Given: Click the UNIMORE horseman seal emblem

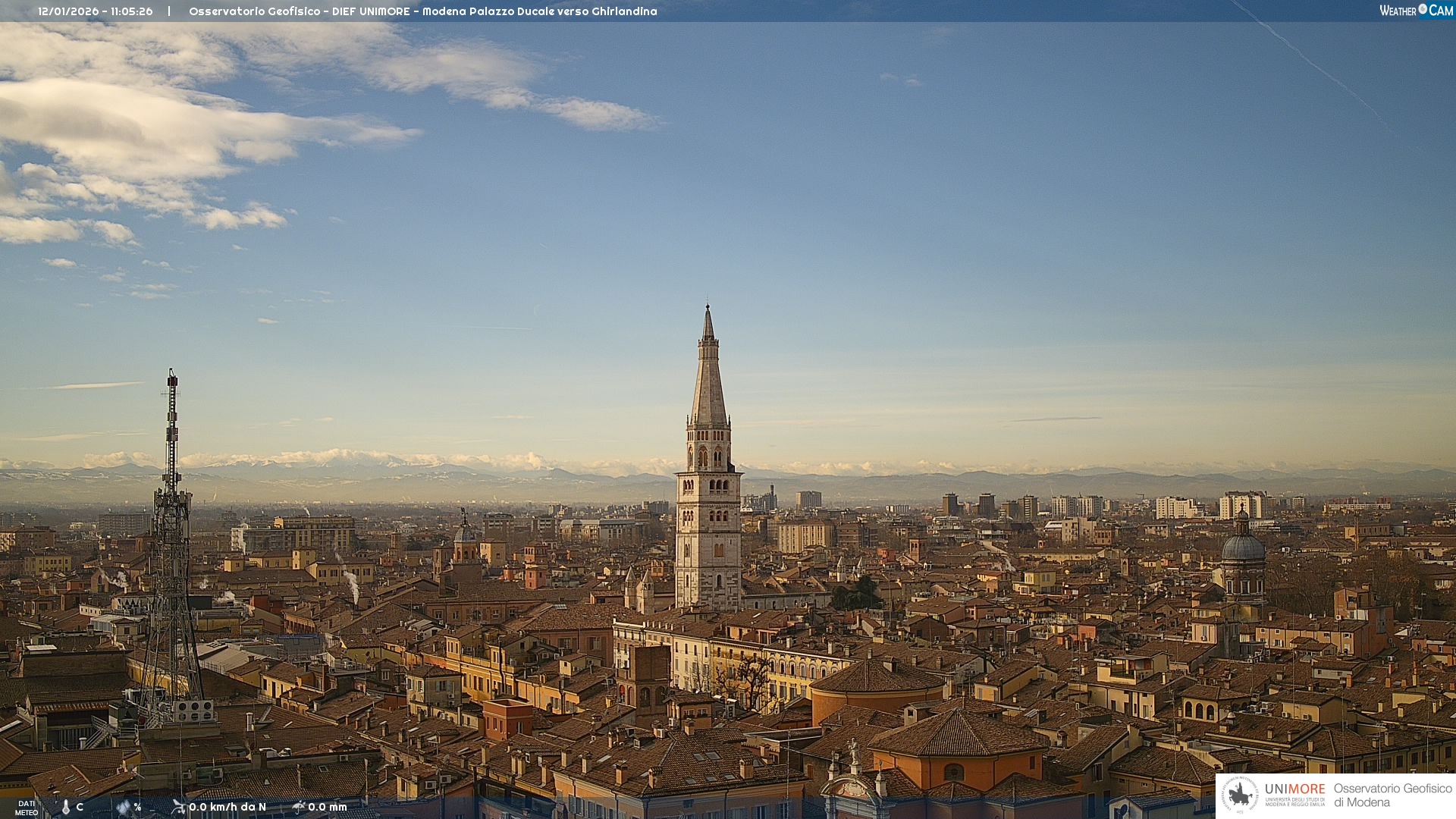Looking at the screenshot, I should click(x=1241, y=795).
